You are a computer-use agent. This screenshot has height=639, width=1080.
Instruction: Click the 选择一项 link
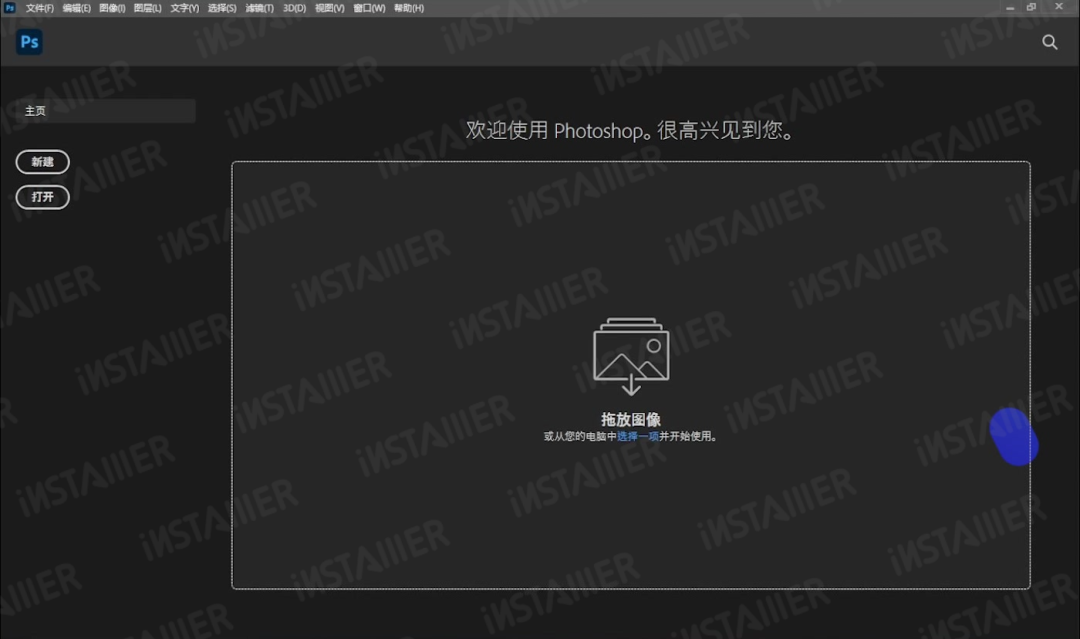coord(638,436)
